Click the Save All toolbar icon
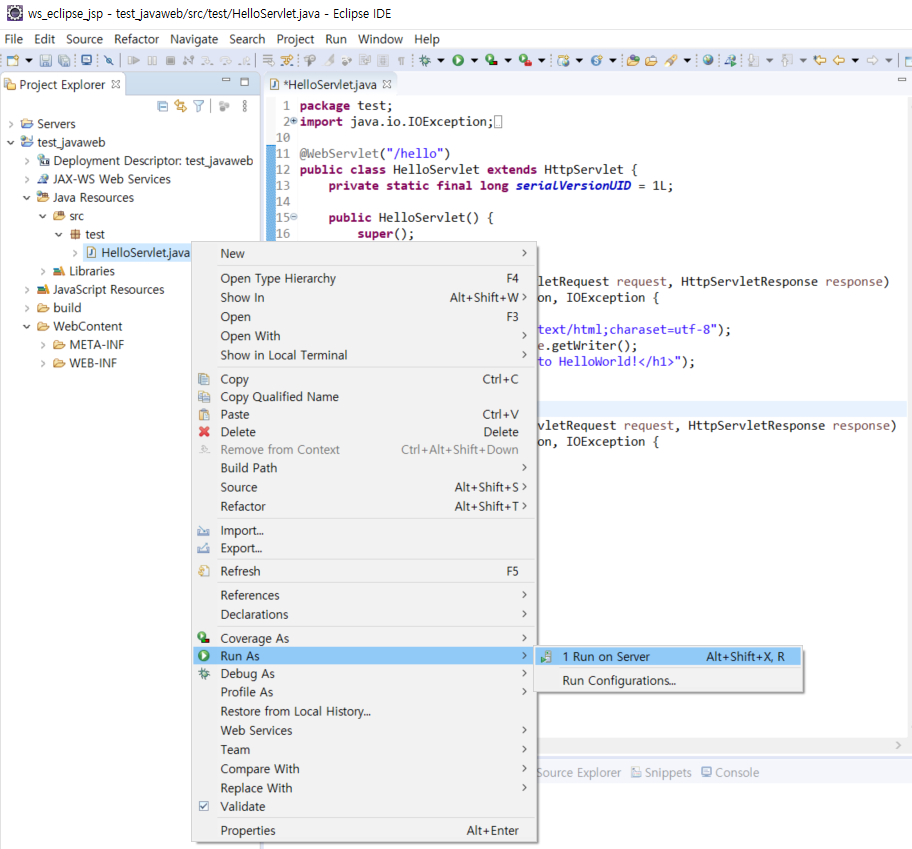 tap(65, 60)
